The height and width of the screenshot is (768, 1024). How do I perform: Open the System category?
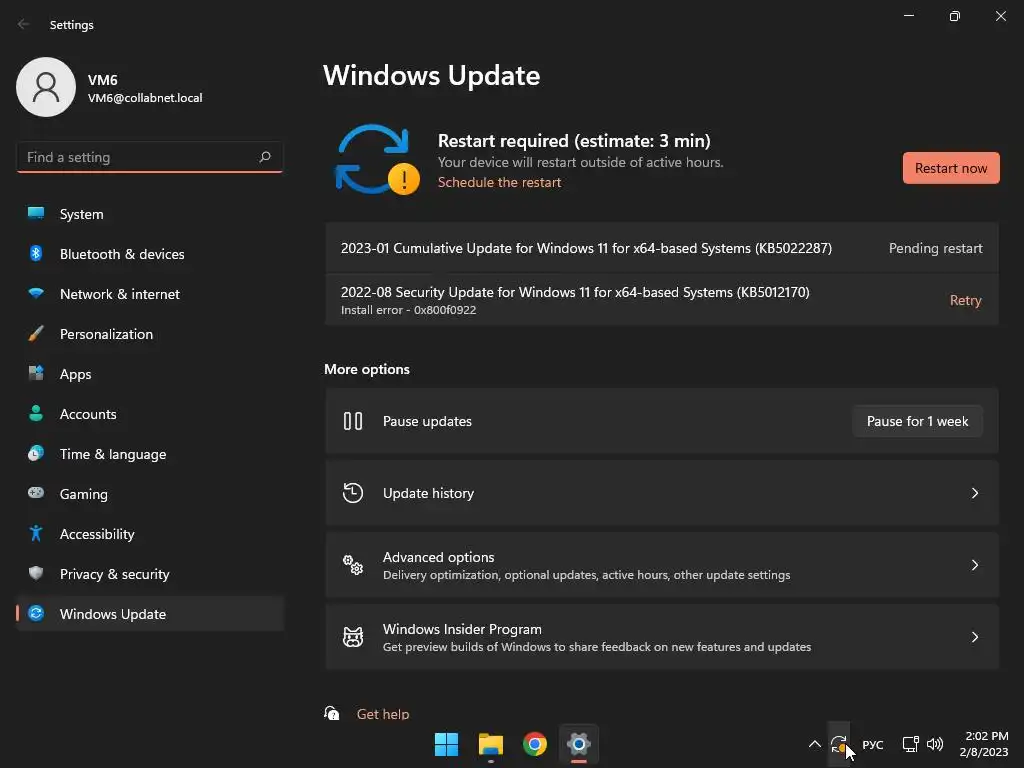tap(150, 214)
